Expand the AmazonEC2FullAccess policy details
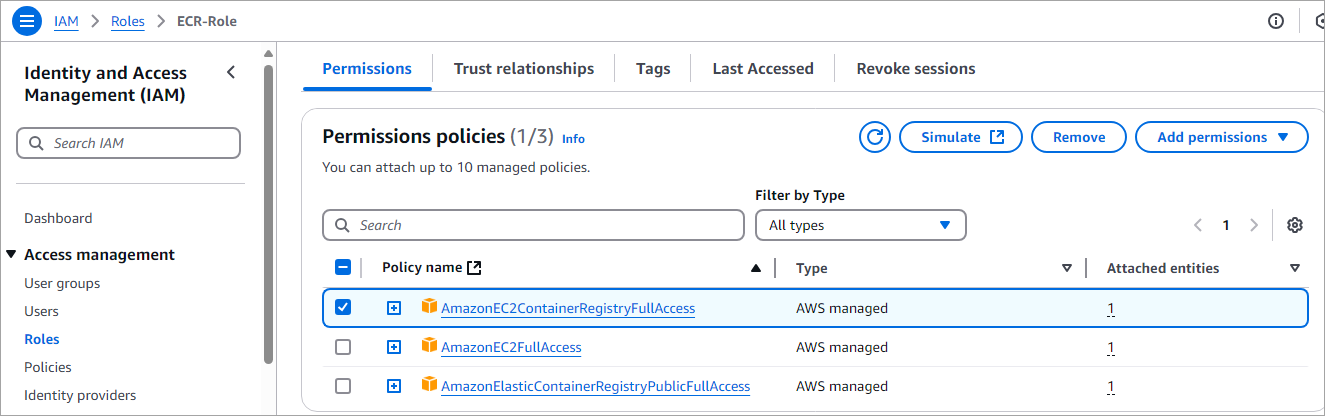 pos(394,347)
